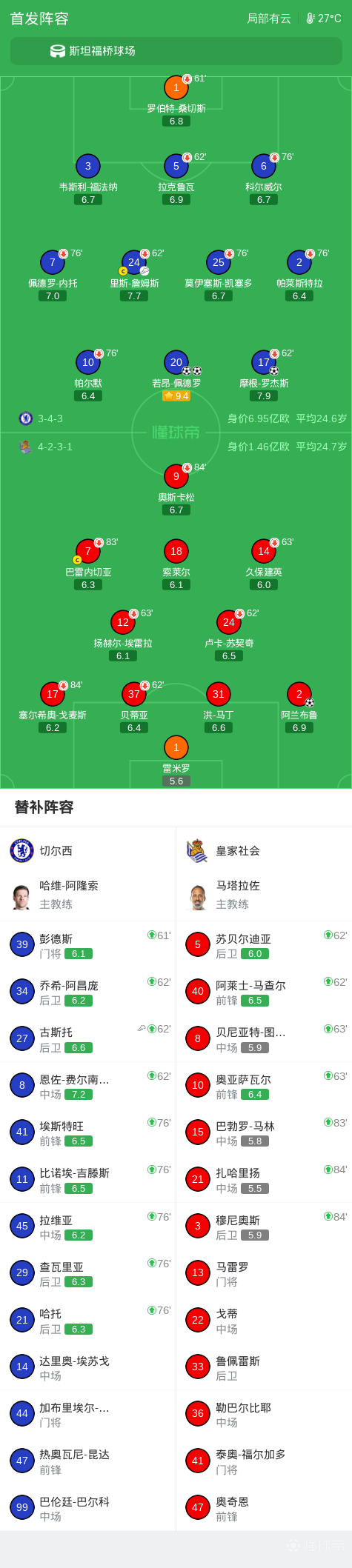Open substitute 奥亚萨瓦尔 number 10 entry
The image size is (352, 1568).
(x=264, y=1086)
